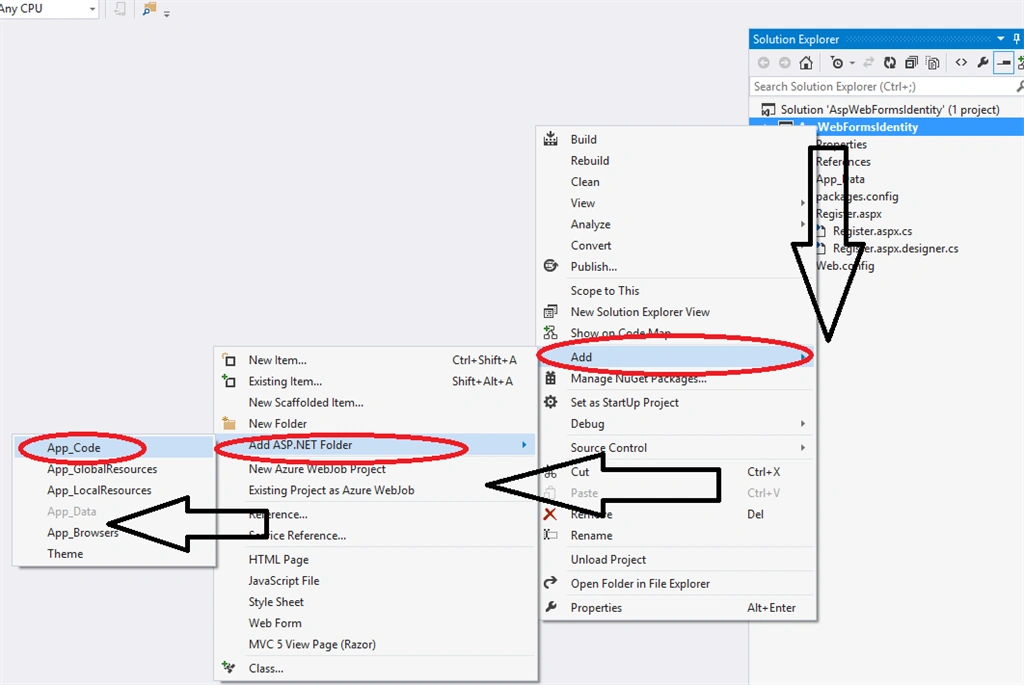Toggle Preview Selected Items in Solution Explorer
Image resolution: width=1024 pixels, height=685 pixels.
pos(1003,63)
